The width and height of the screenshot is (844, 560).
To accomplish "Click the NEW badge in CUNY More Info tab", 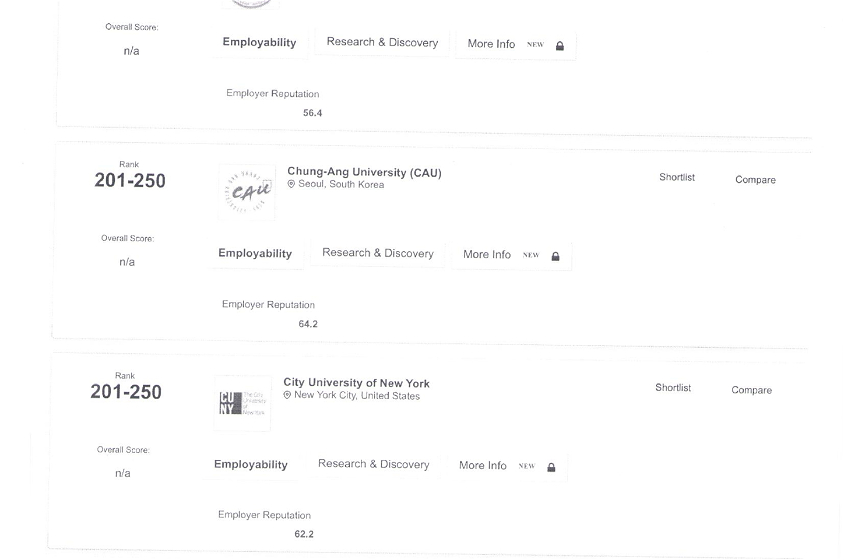I will 527,466.
